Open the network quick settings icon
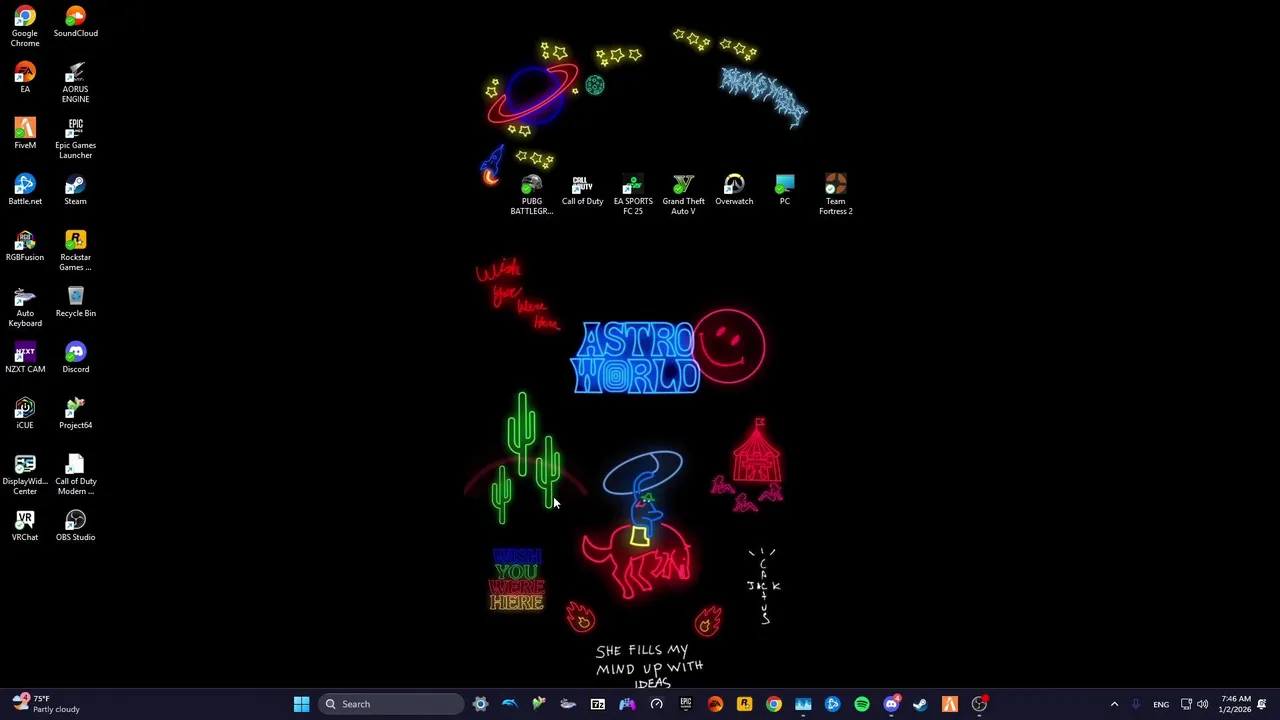Viewport: 1280px width, 720px height. [1186, 704]
